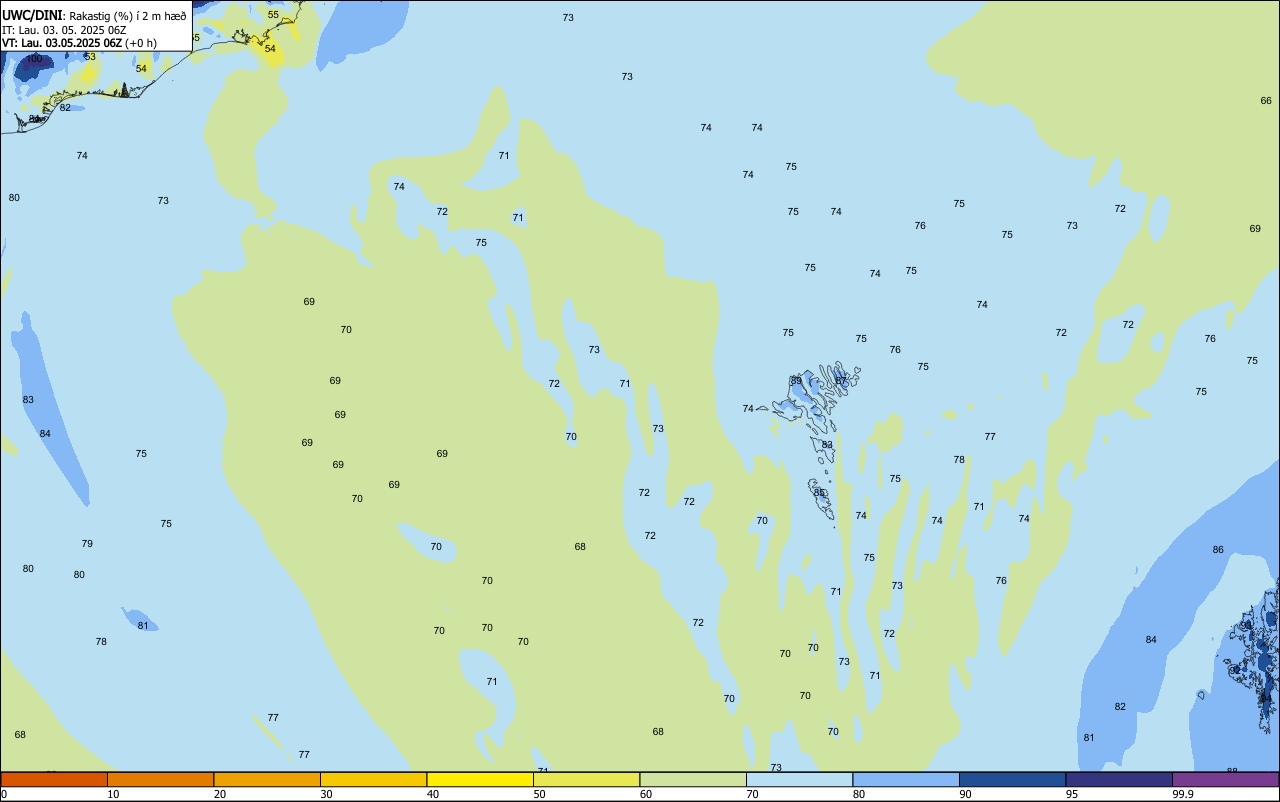Click the legend scale label "90"

click(965, 794)
